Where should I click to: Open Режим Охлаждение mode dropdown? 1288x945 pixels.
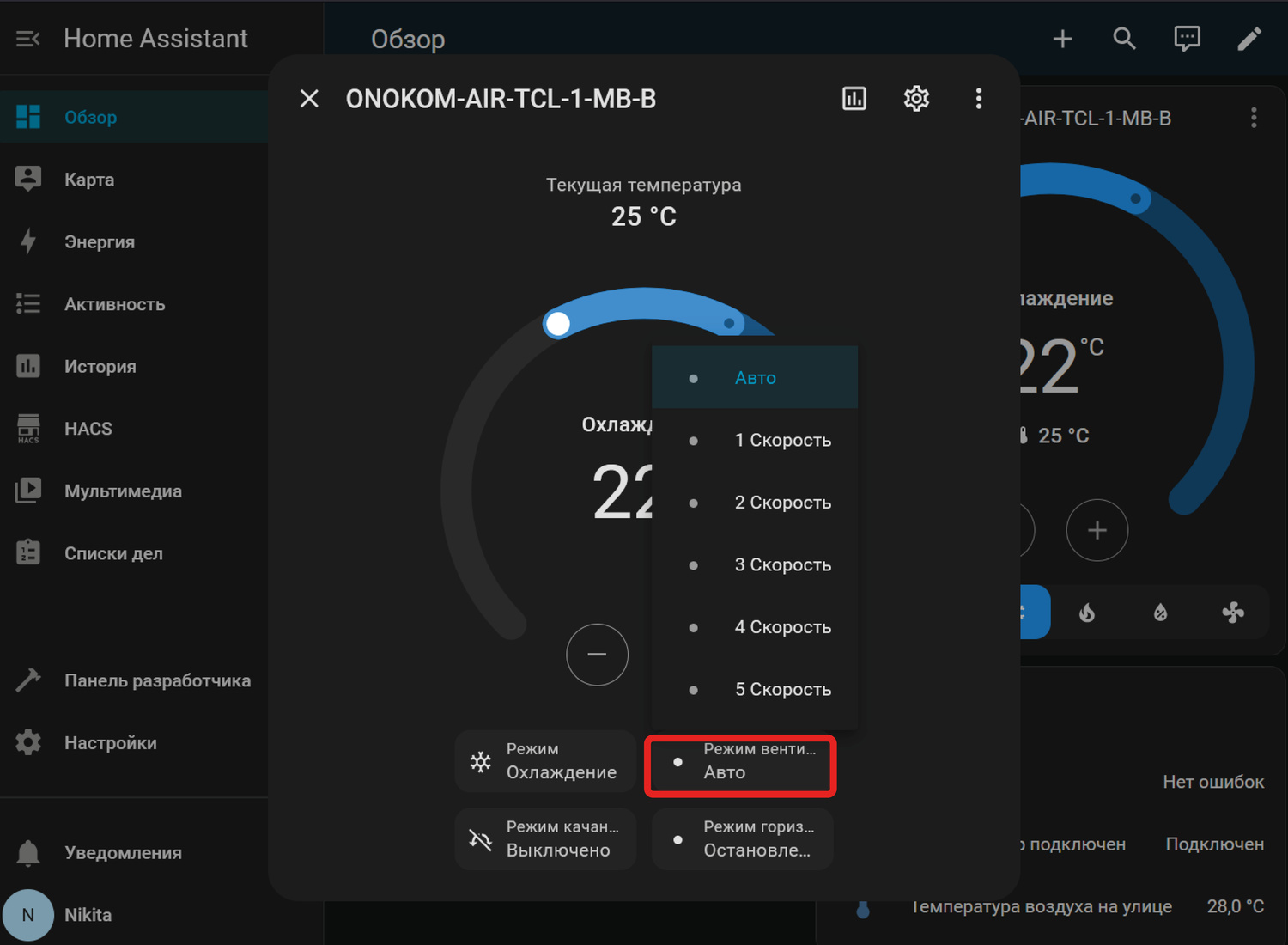click(545, 761)
